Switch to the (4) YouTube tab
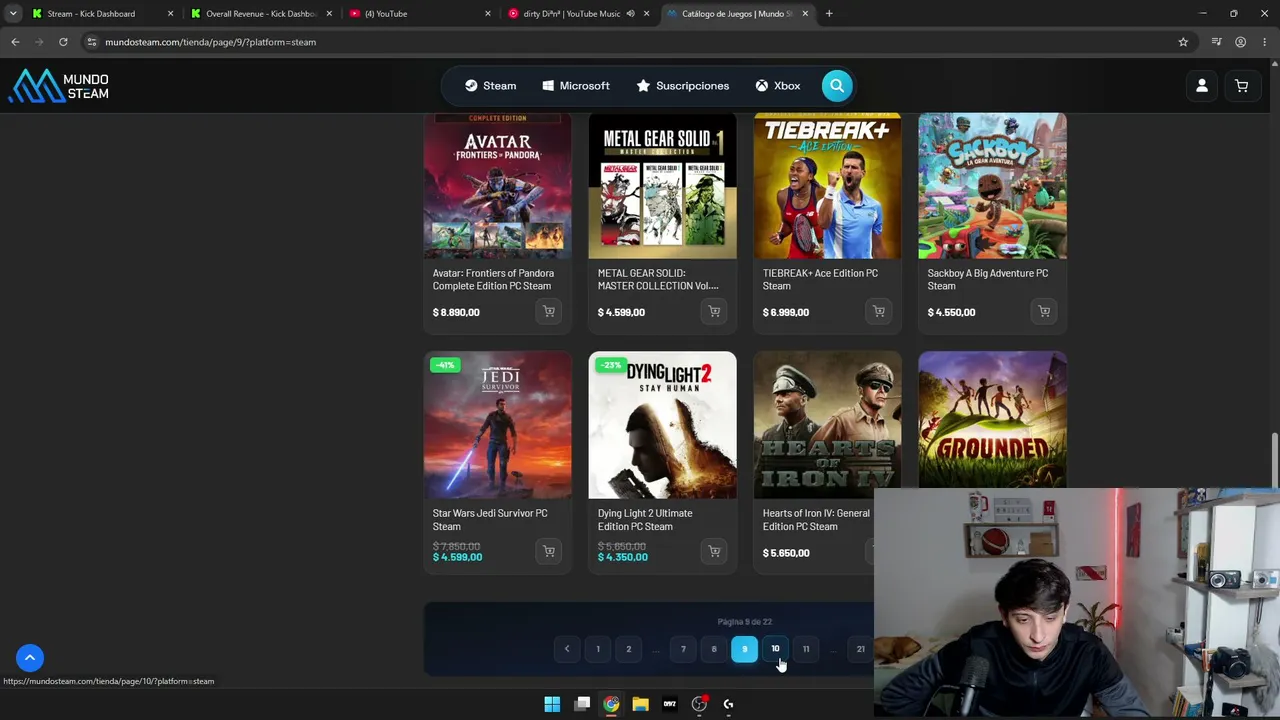Viewport: 1280px width, 720px height. coord(420,14)
